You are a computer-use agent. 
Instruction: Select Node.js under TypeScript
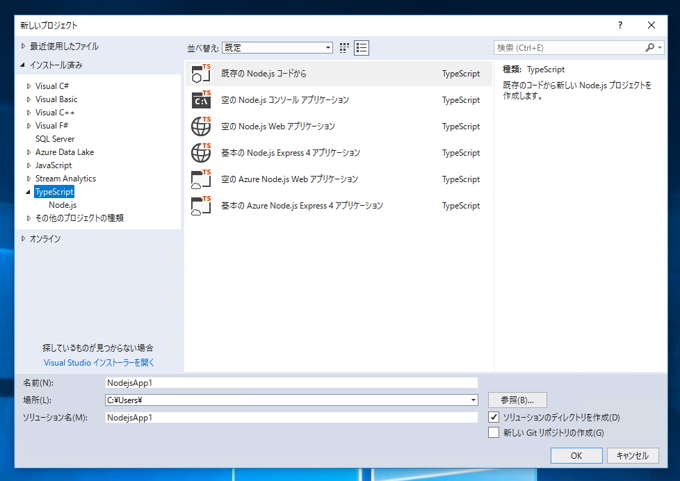62,205
